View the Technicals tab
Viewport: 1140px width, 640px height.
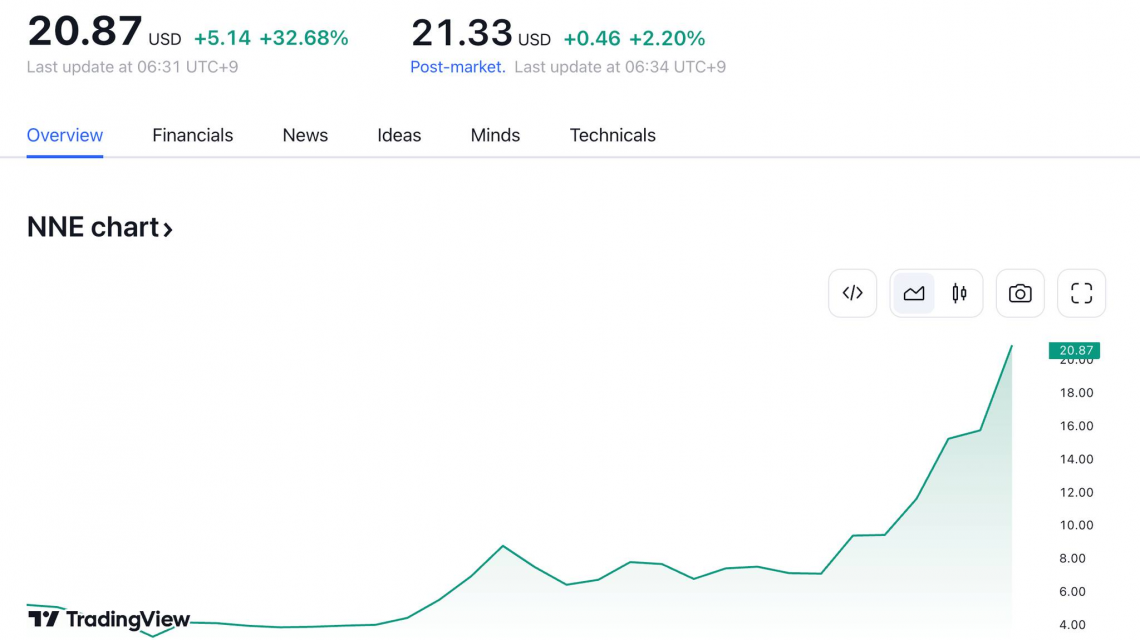(x=612, y=135)
